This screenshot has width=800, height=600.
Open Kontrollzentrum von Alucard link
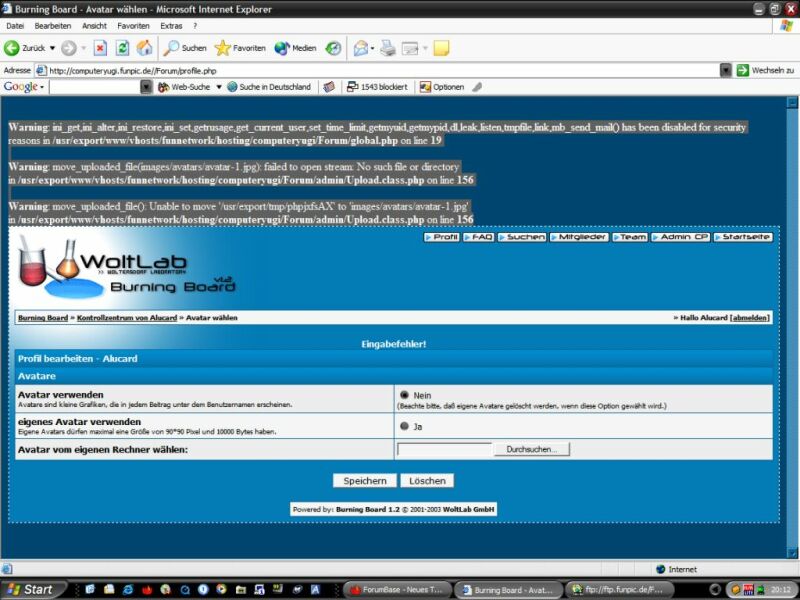pyautogui.click(x=127, y=317)
